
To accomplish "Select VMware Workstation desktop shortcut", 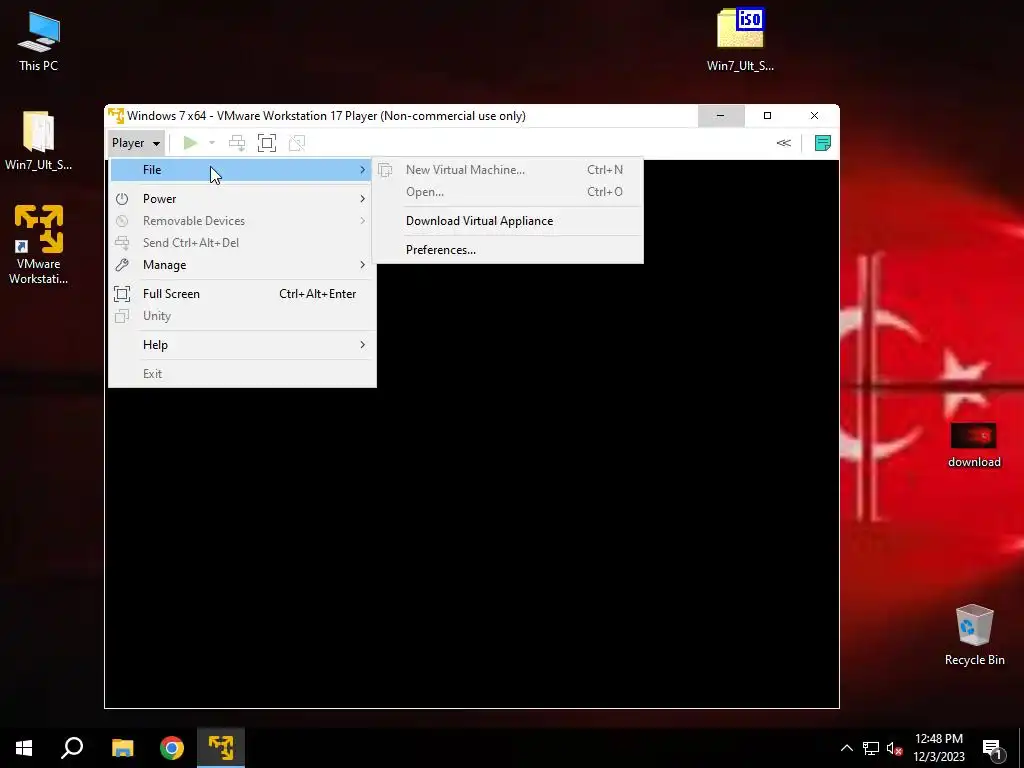I will [39, 245].
